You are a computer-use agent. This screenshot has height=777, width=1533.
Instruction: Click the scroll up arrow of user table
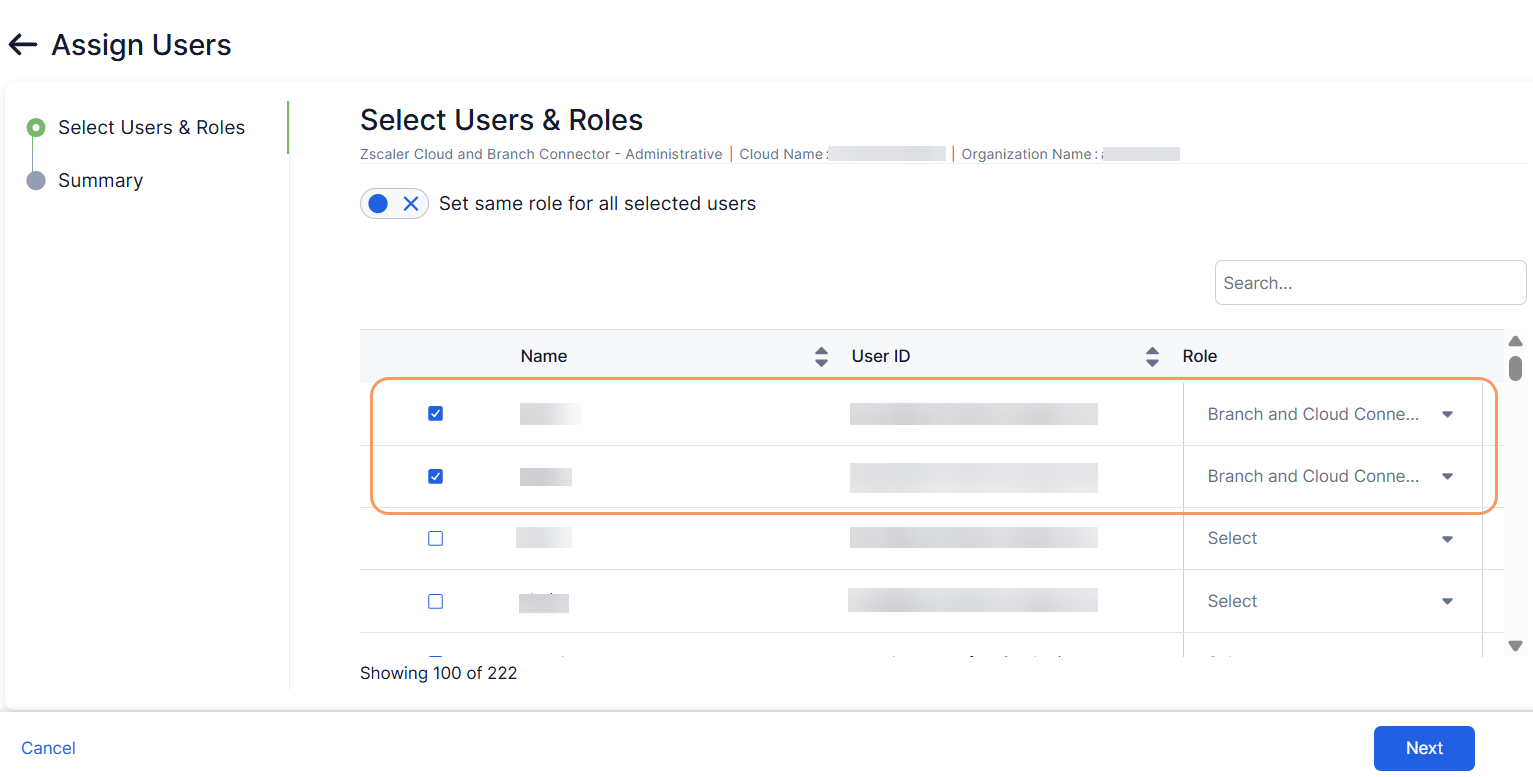pos(1515,342)
